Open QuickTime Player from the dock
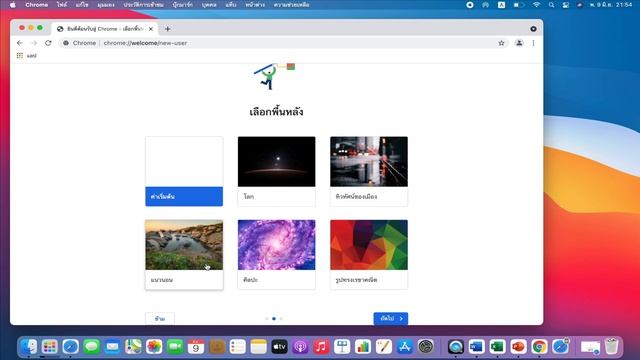 456,347
